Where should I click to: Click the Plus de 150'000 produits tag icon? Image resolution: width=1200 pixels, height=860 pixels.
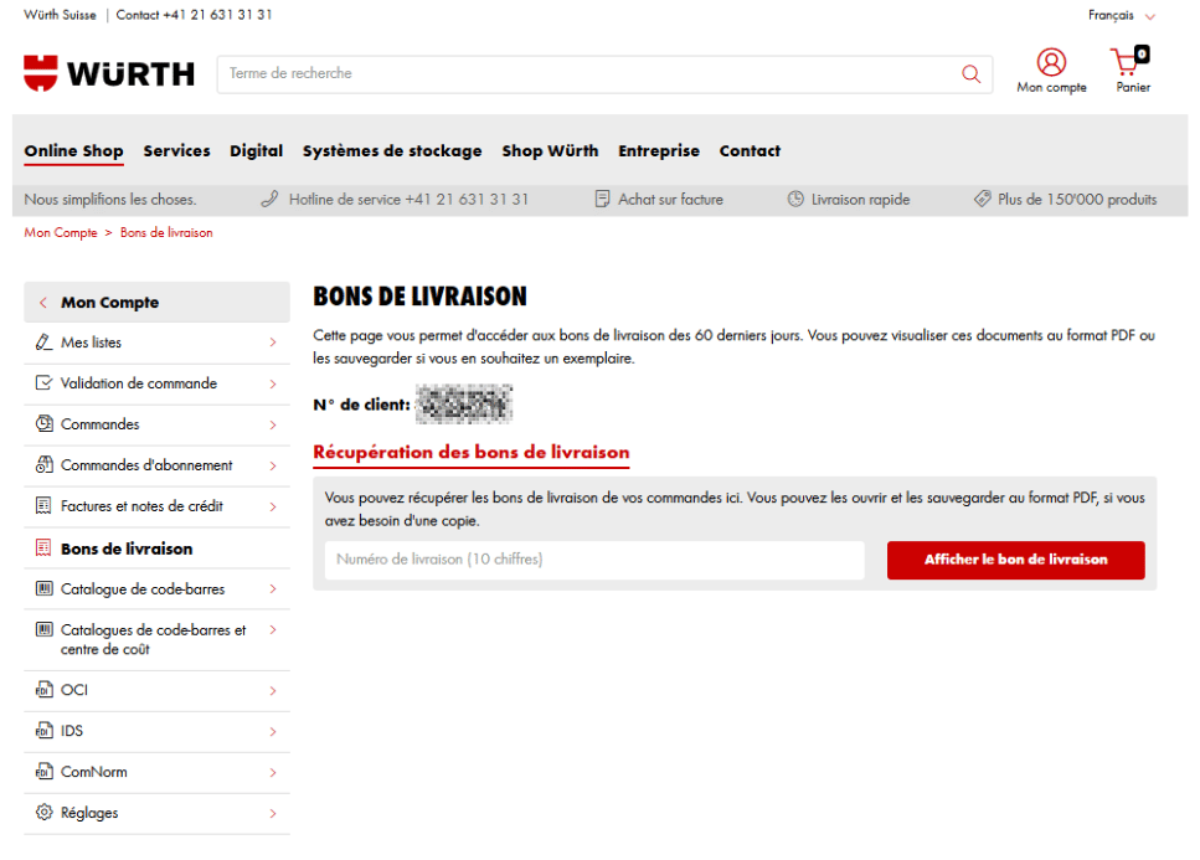point(983,199)
